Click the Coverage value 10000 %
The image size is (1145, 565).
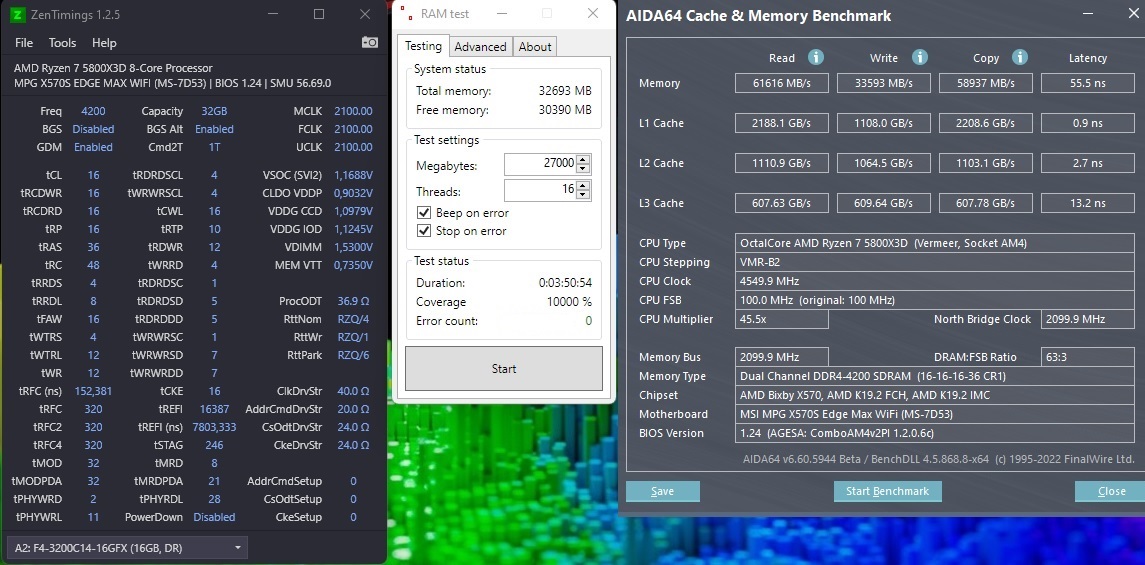[x=569, y=301]
